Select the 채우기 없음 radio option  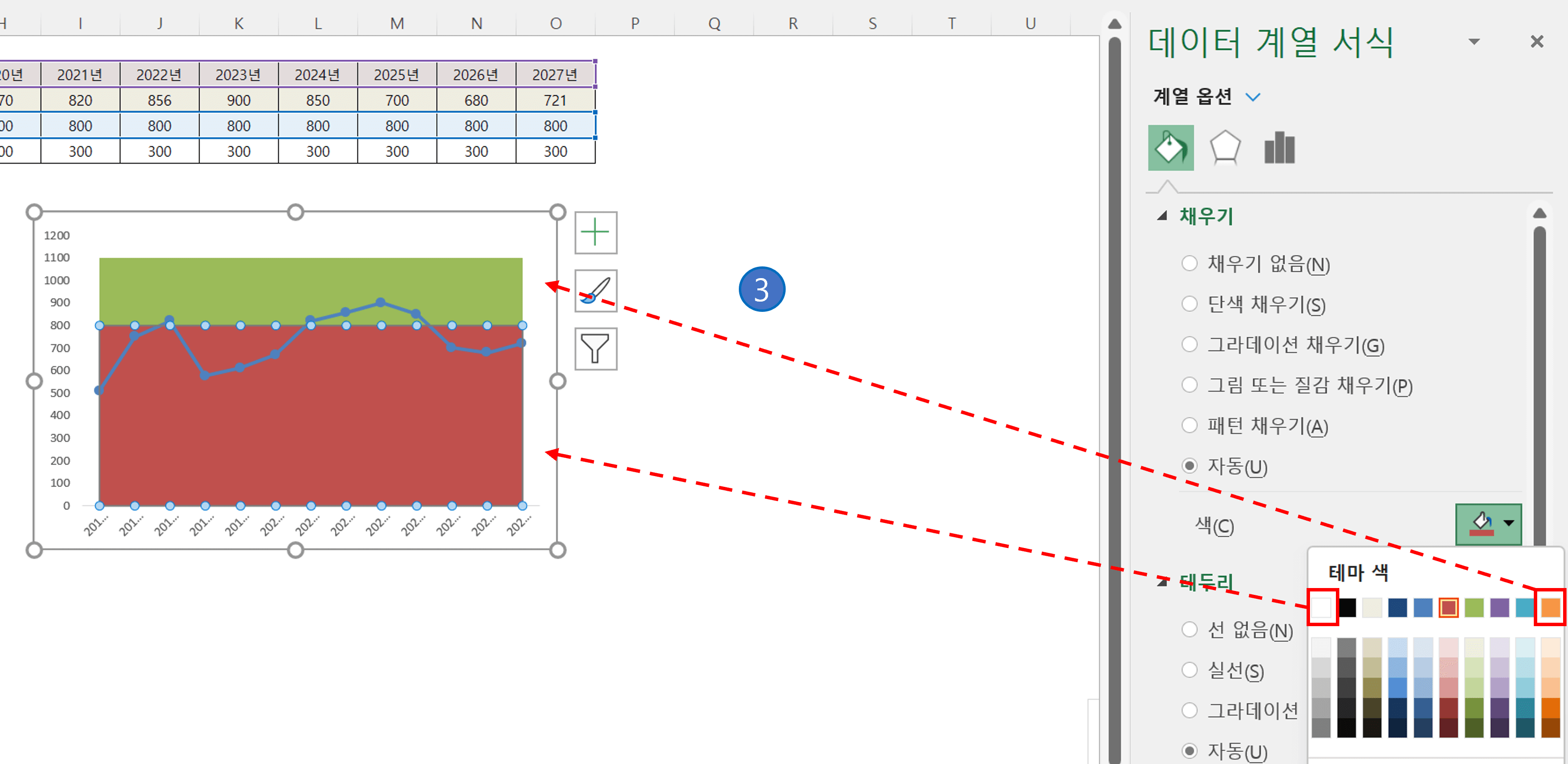pyautogui.click(x=1189, y=263)
